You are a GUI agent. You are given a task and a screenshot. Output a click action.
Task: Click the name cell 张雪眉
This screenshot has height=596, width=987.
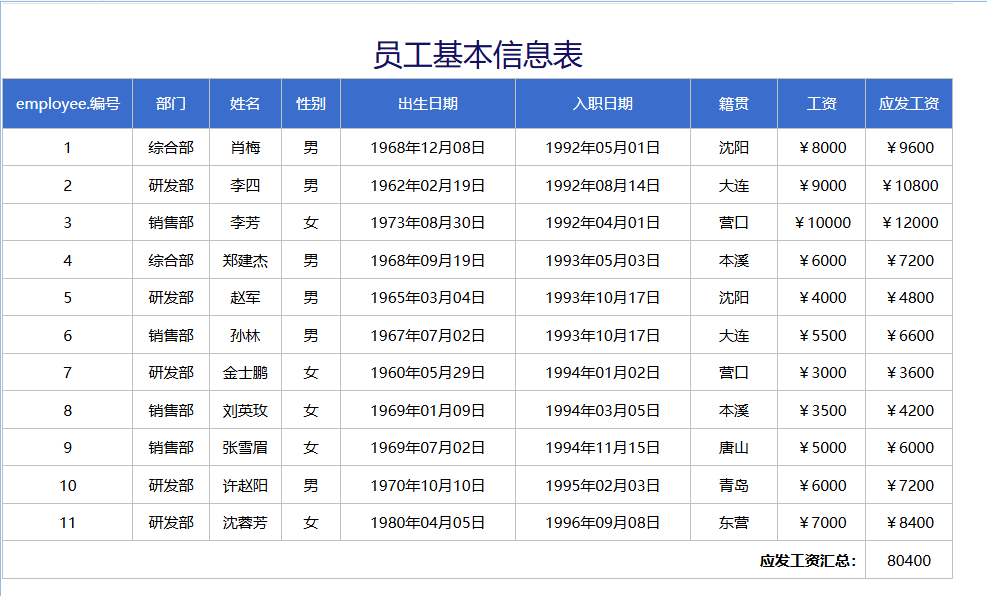pos(245,447)
